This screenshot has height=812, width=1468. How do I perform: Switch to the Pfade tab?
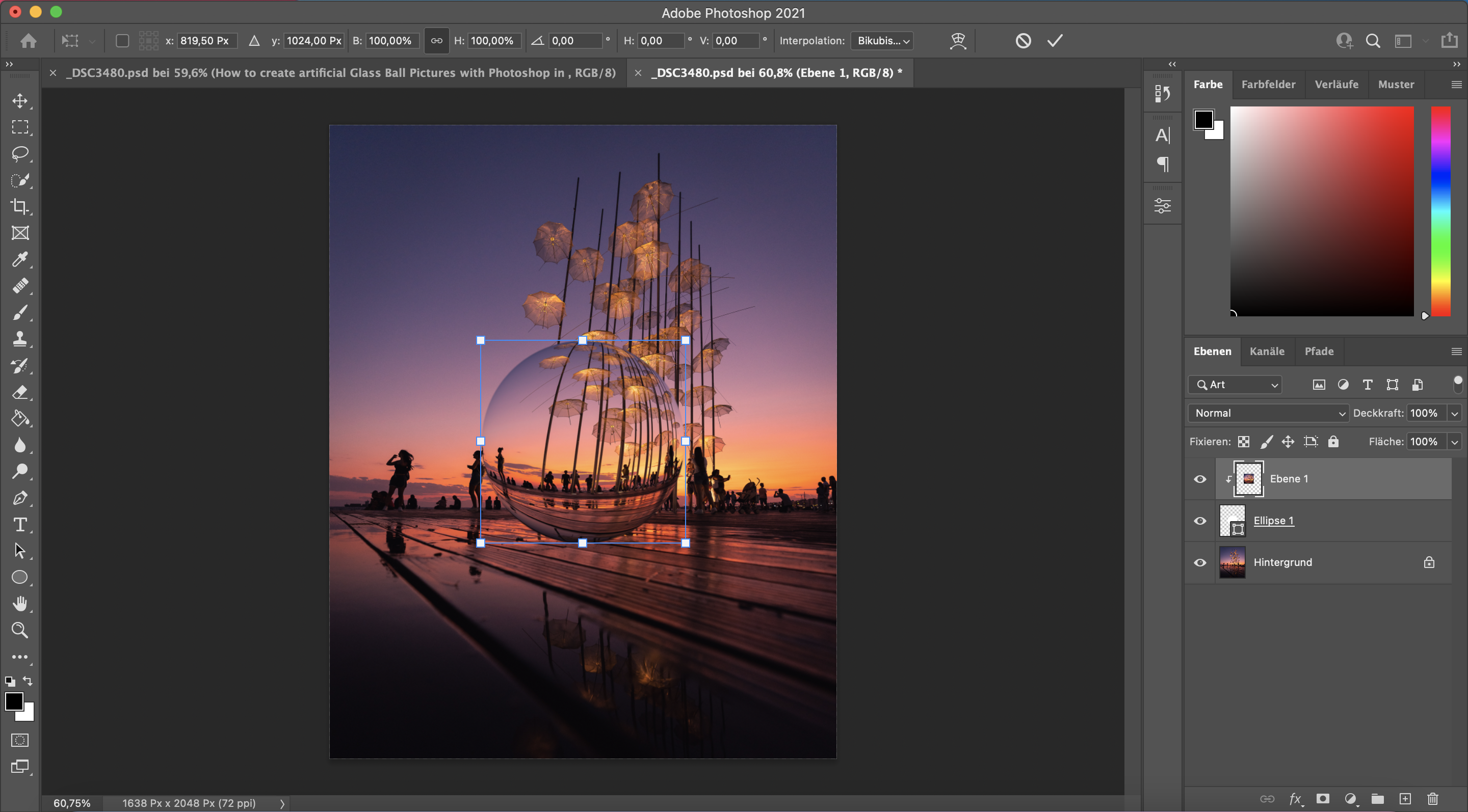pyautogui.click(x=1319, y=351)
